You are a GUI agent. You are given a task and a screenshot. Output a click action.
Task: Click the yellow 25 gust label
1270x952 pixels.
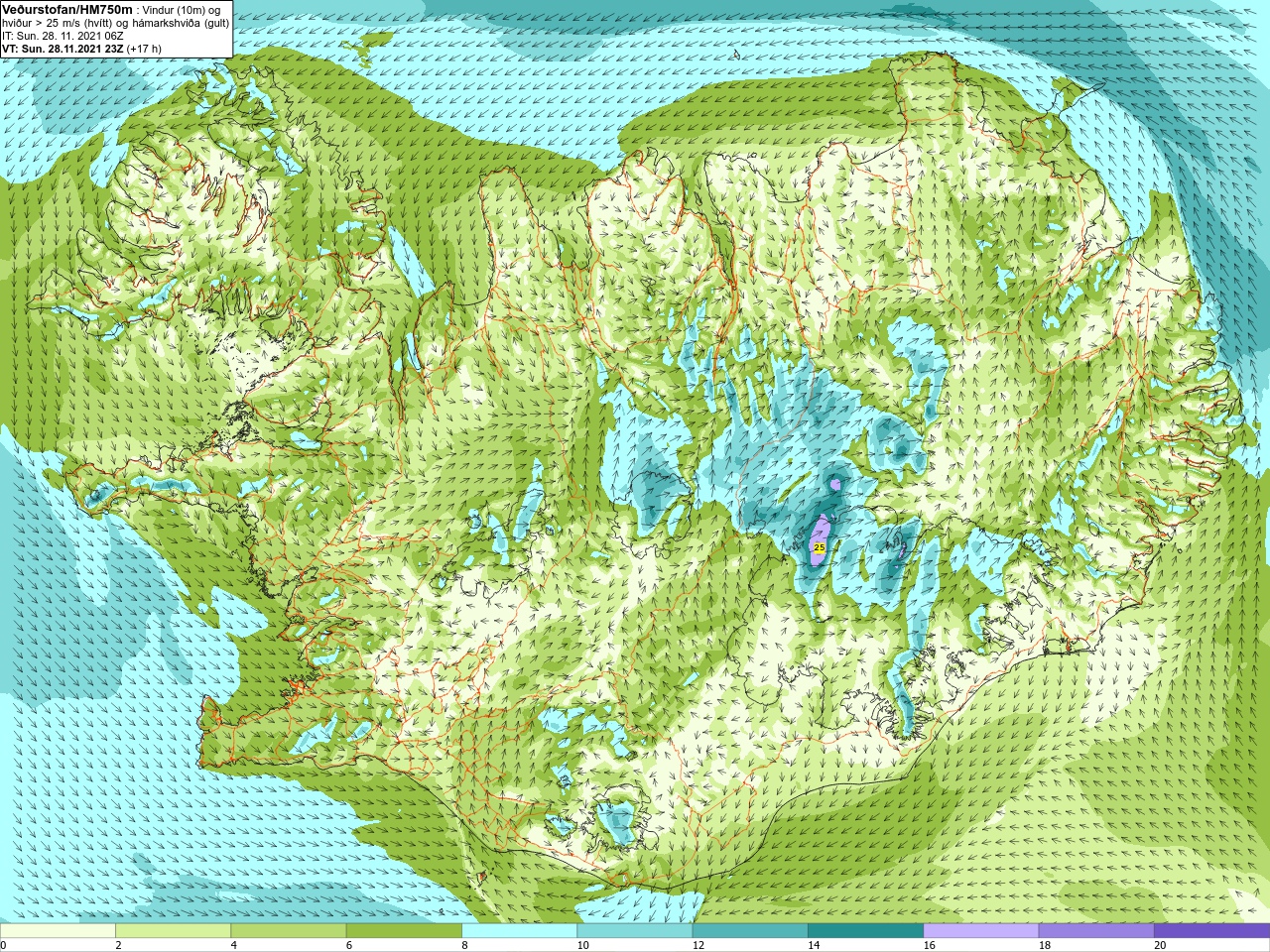pos(820,546)
